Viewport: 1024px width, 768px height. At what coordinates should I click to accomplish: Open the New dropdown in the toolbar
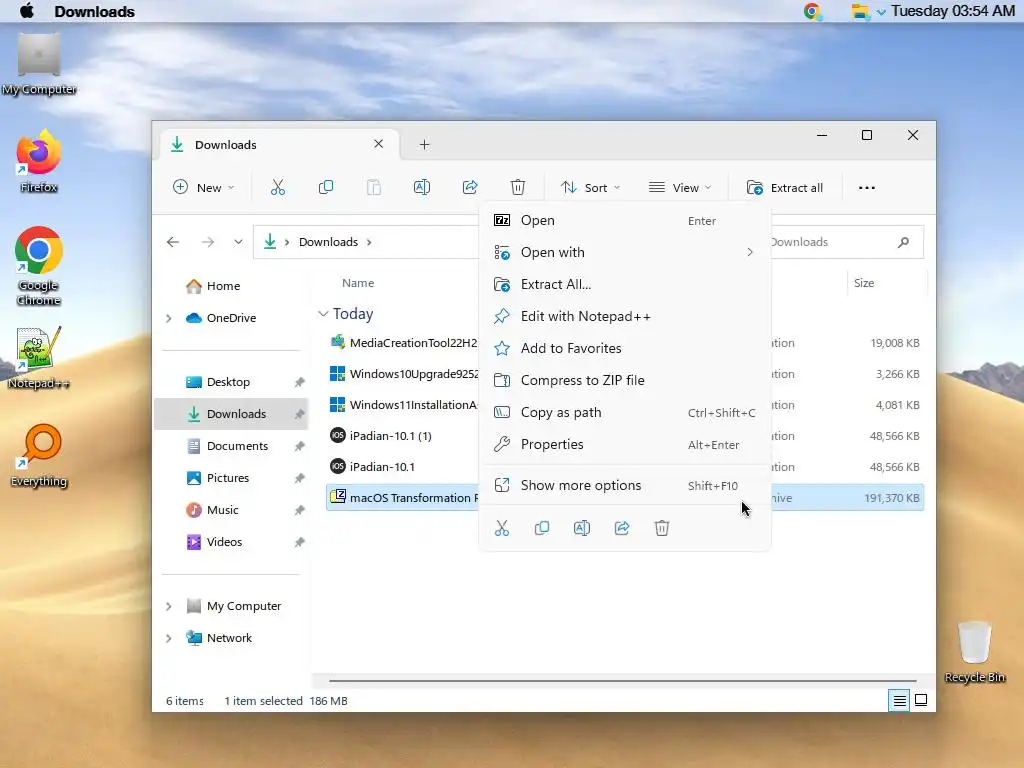(203, 187)
